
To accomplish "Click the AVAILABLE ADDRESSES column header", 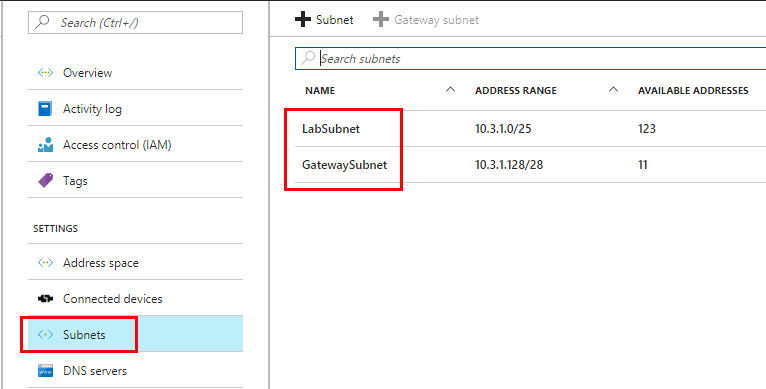I will pos(693,90).
